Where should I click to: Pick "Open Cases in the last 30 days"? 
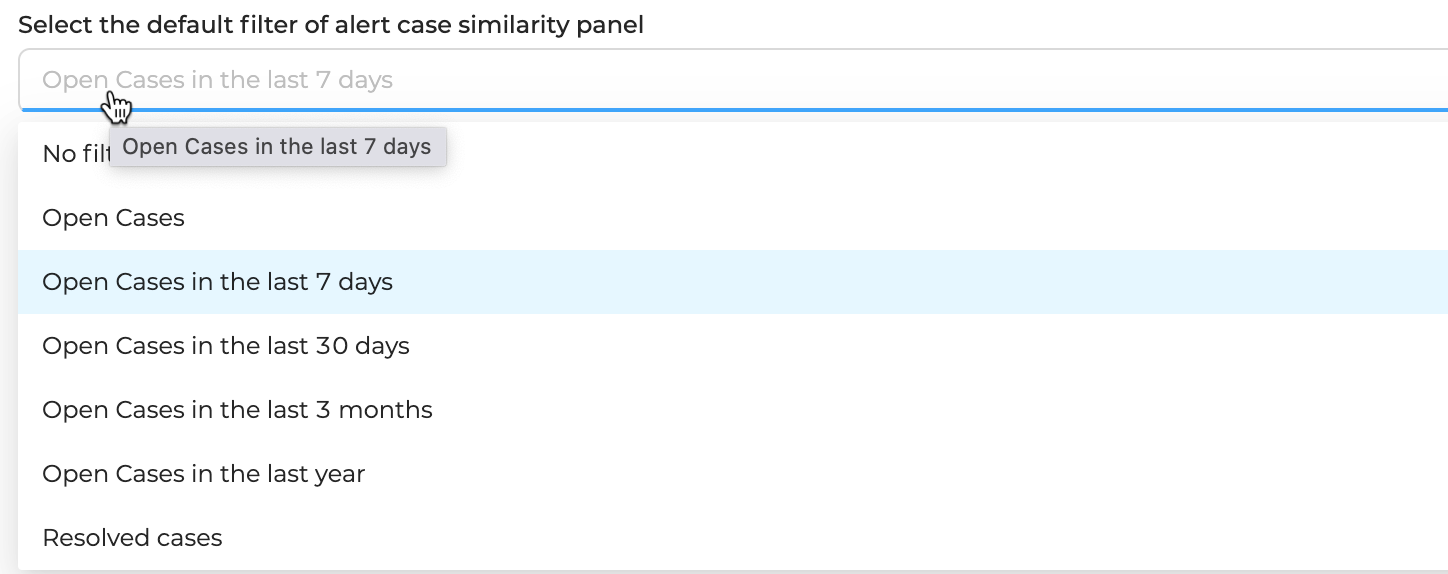point(733,346)
